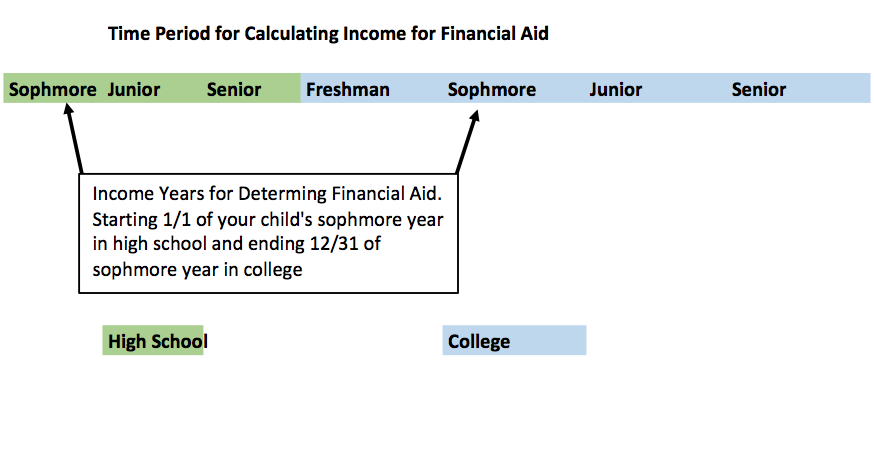Click the text 'Income Years for Determing Financial Aid'
874x464 pixels.
click(x=267, y=194)
